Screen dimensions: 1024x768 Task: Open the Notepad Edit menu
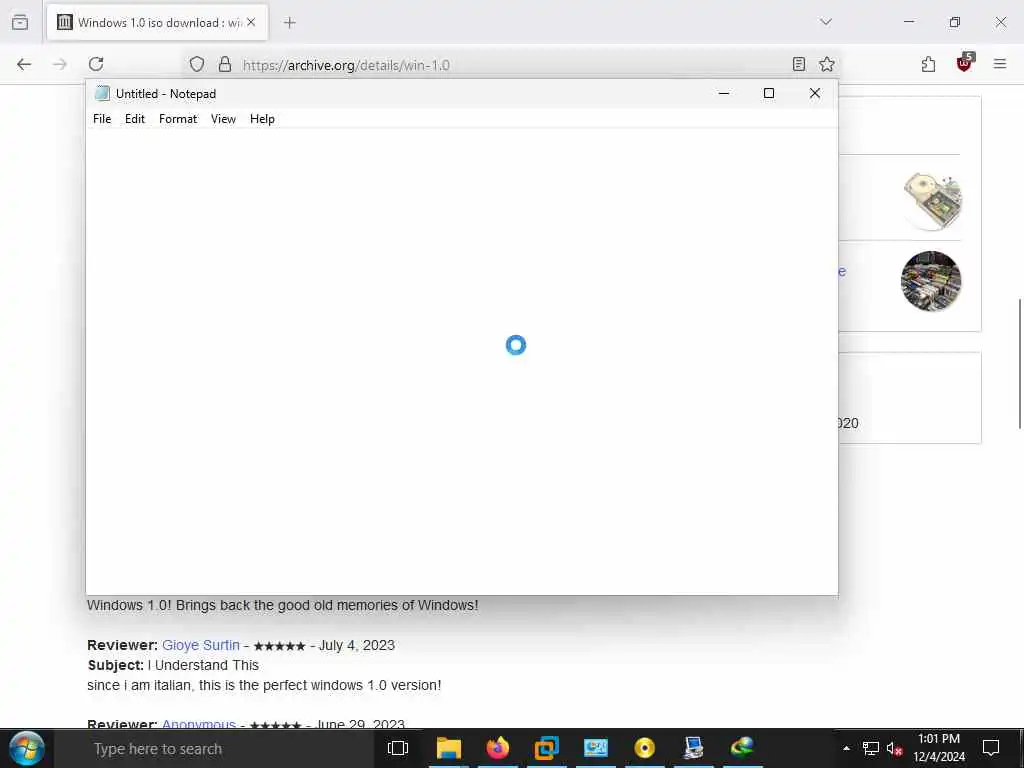(135, 119)
